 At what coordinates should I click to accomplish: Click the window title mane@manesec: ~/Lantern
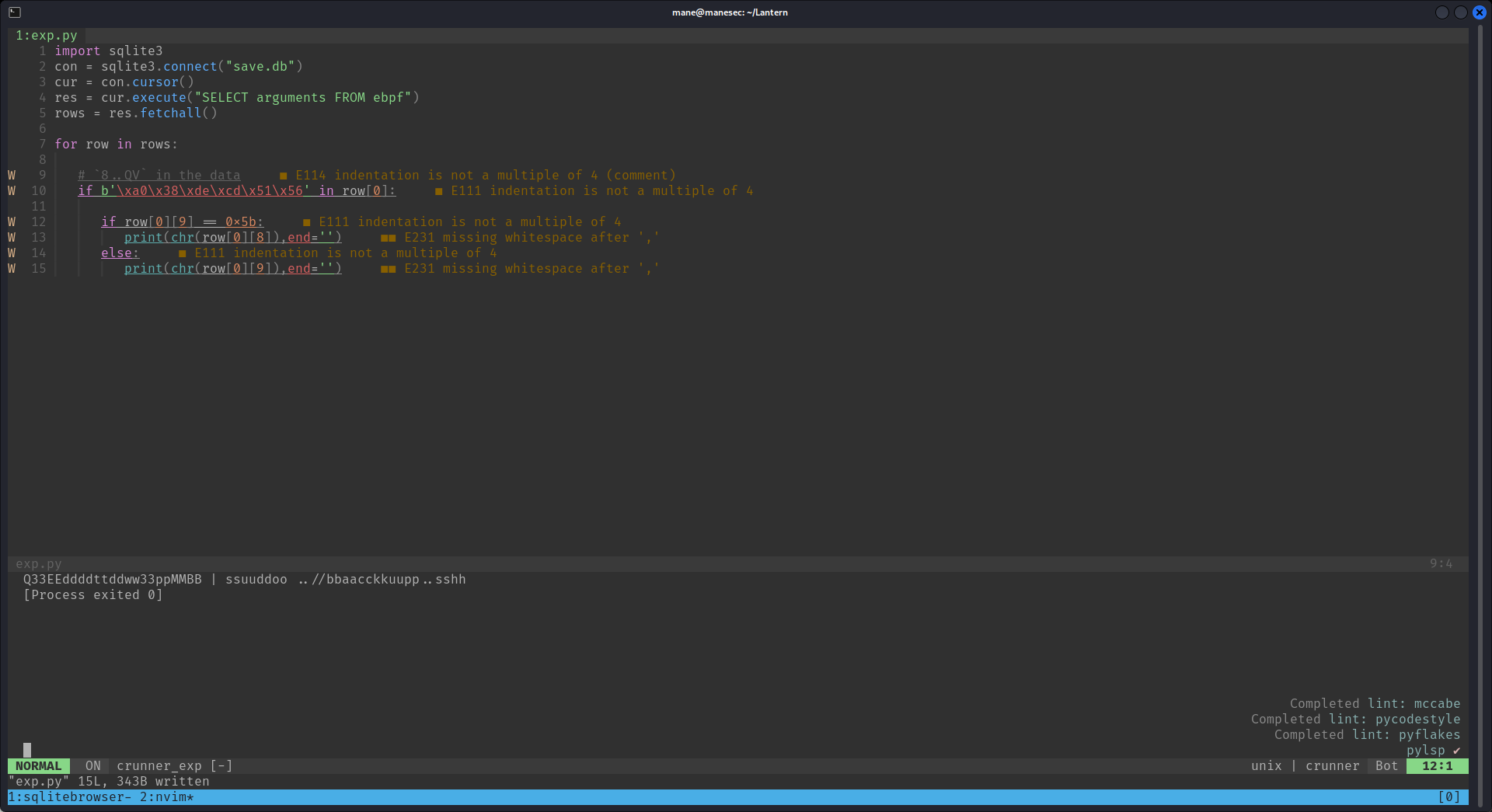tap(730, 12)
